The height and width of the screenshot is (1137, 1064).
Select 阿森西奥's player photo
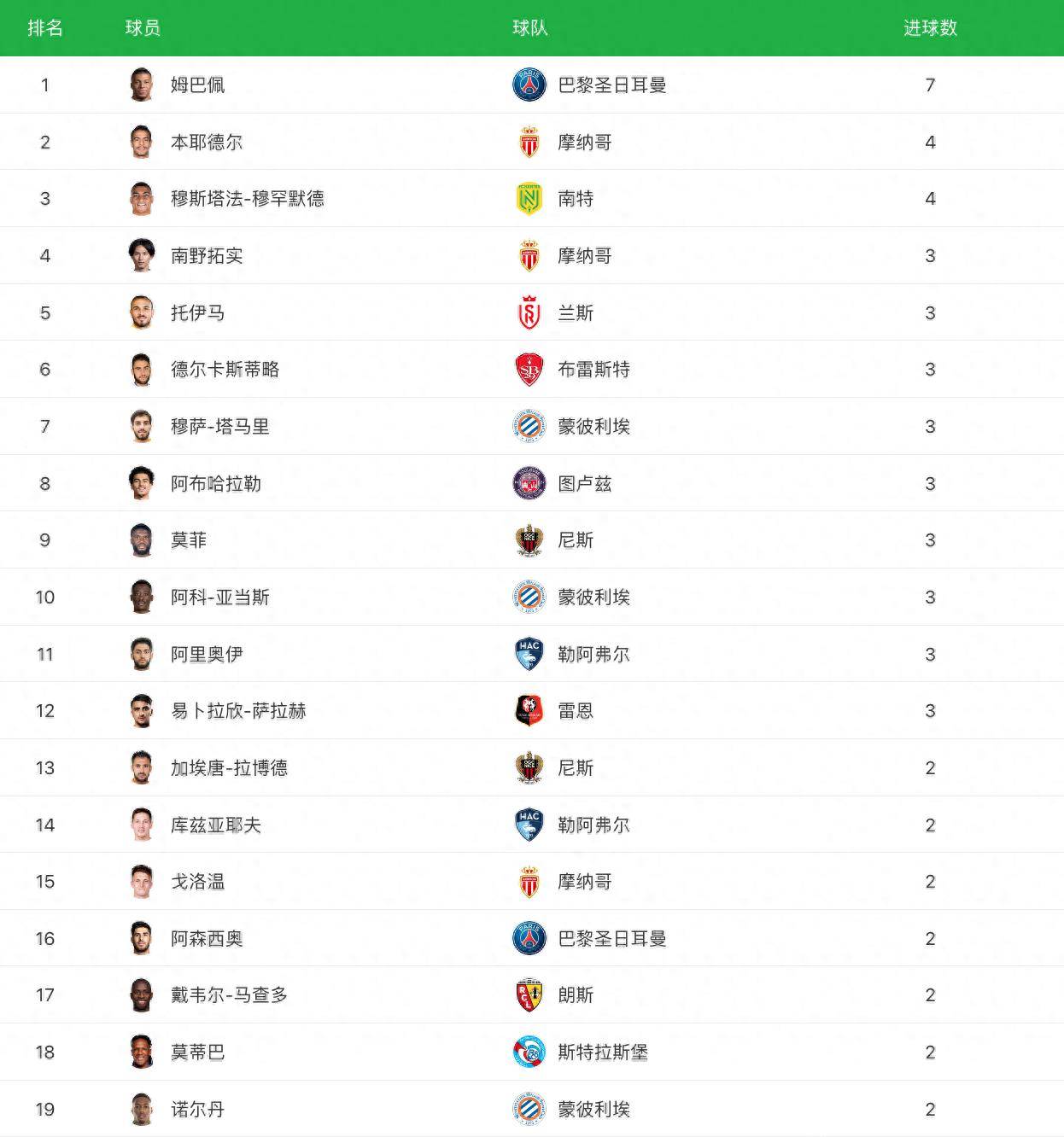coord(142,938)
